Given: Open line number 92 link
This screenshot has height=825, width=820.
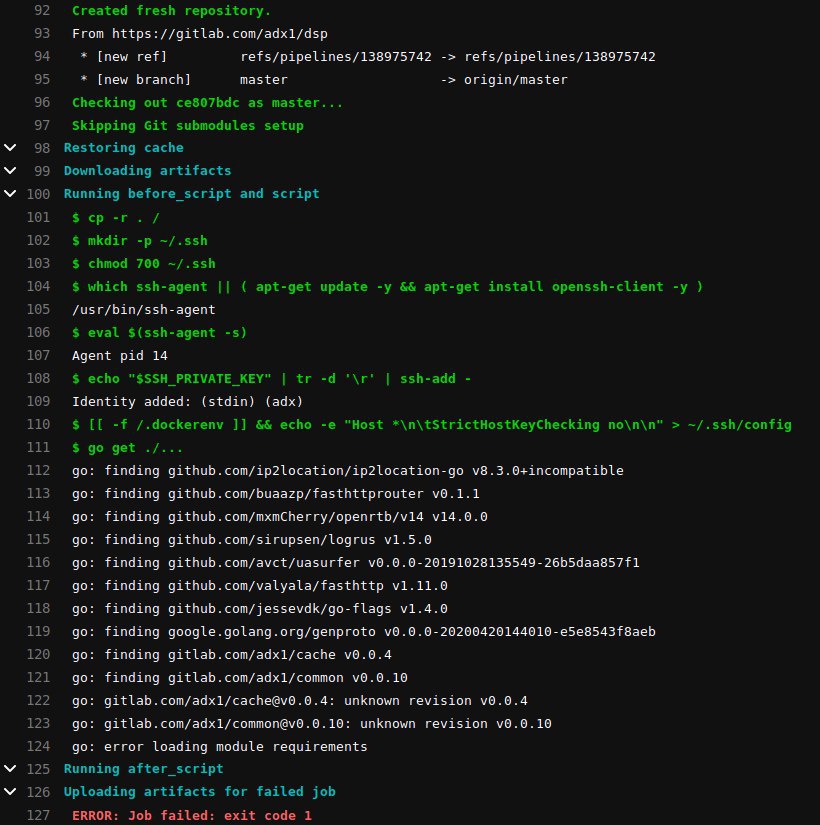Looking at the screenshot, I should click(x=42, y=11).
